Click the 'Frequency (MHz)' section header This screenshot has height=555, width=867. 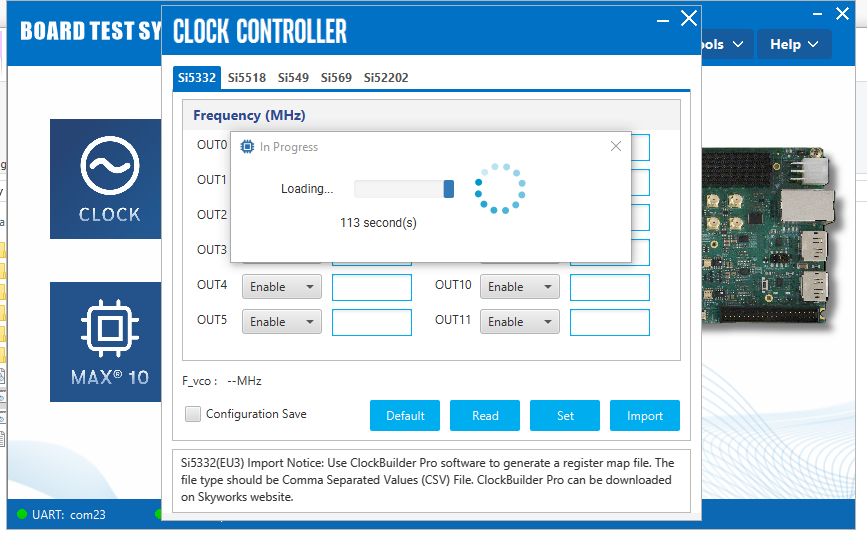coord(249,115)
